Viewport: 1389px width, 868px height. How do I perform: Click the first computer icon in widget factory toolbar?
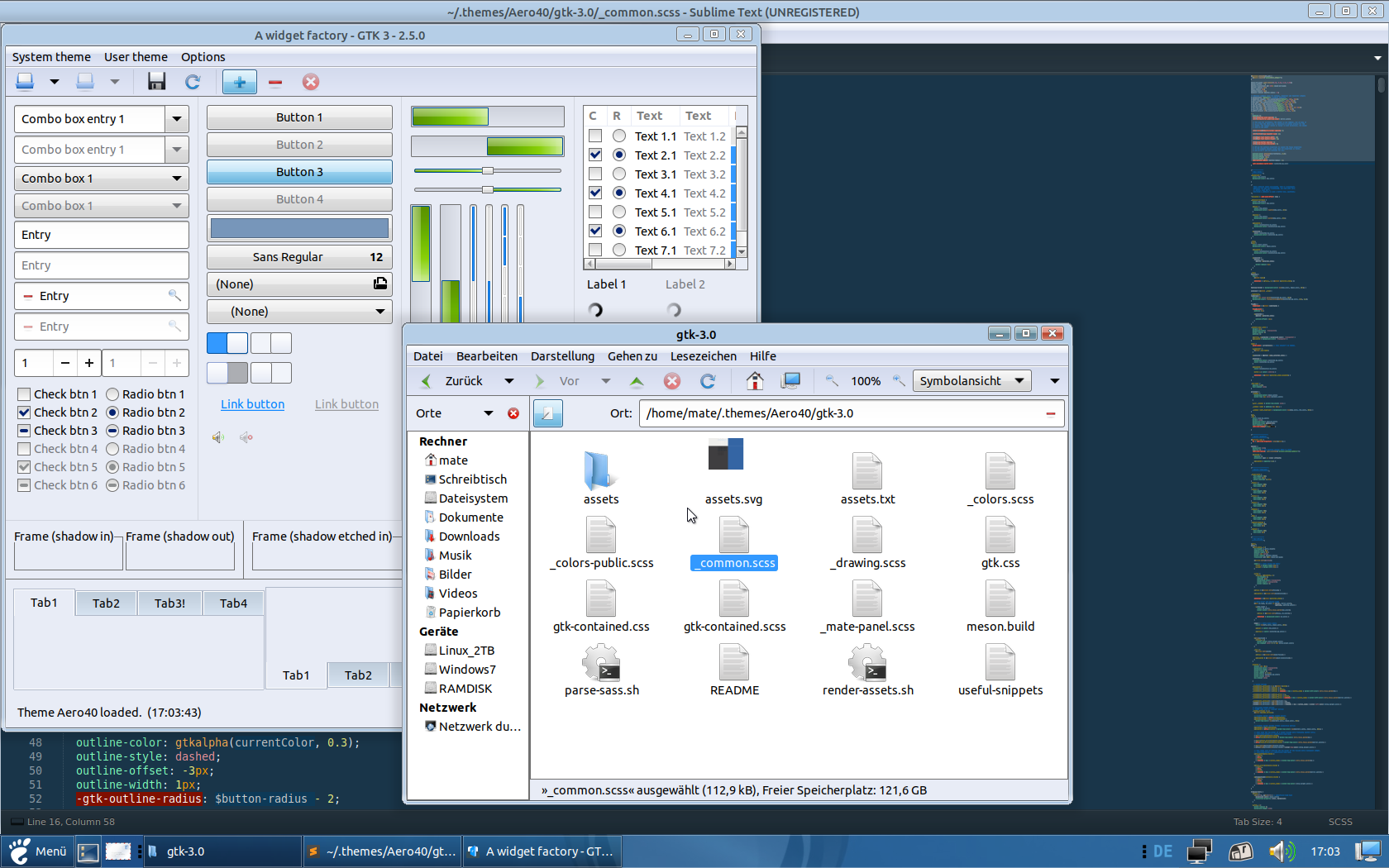coord(25,81)
